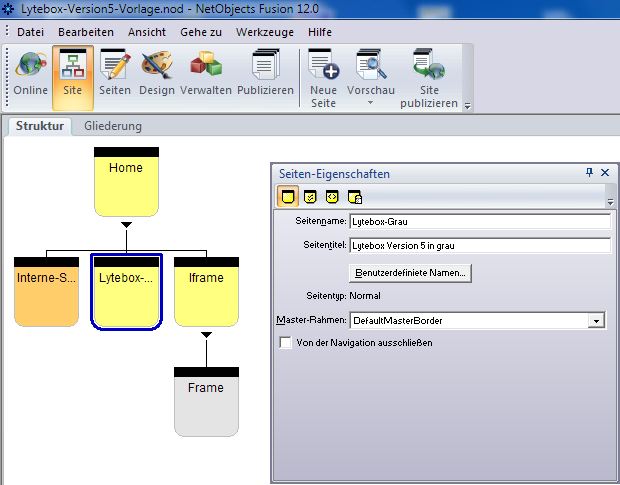
Task: Collapse children under Iframe page
Action: point(206,335)
